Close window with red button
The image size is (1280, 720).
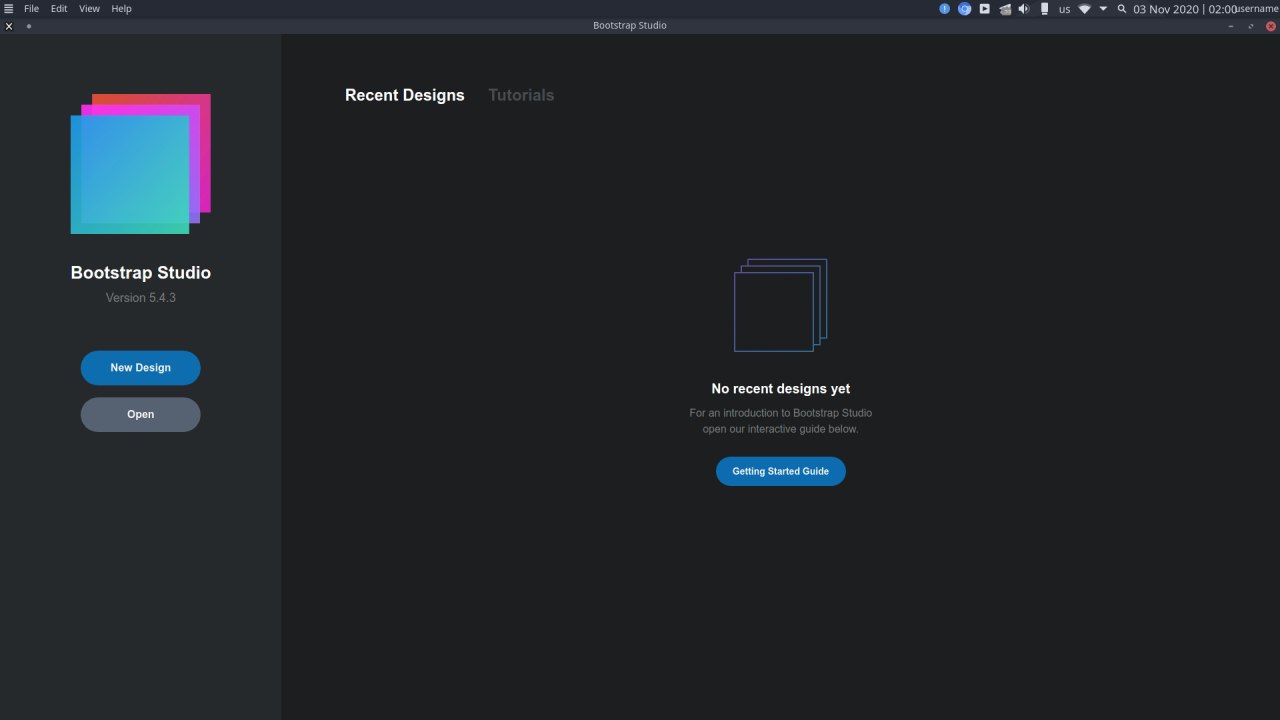(1271, 26)
